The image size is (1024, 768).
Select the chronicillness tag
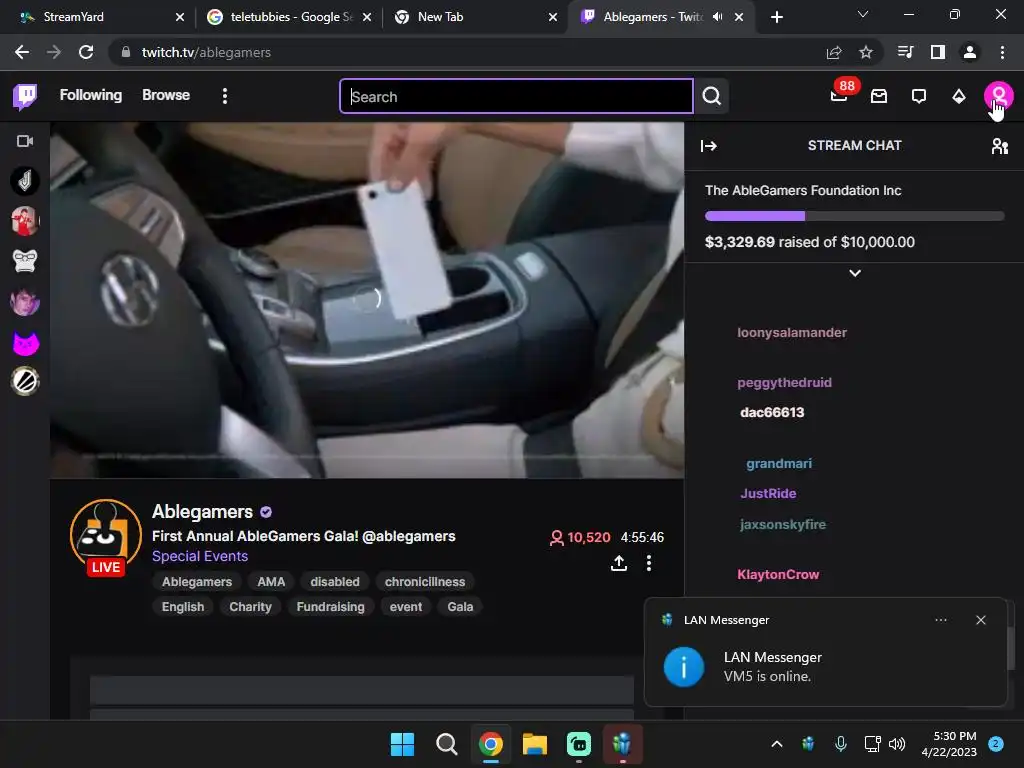(425, 582)
